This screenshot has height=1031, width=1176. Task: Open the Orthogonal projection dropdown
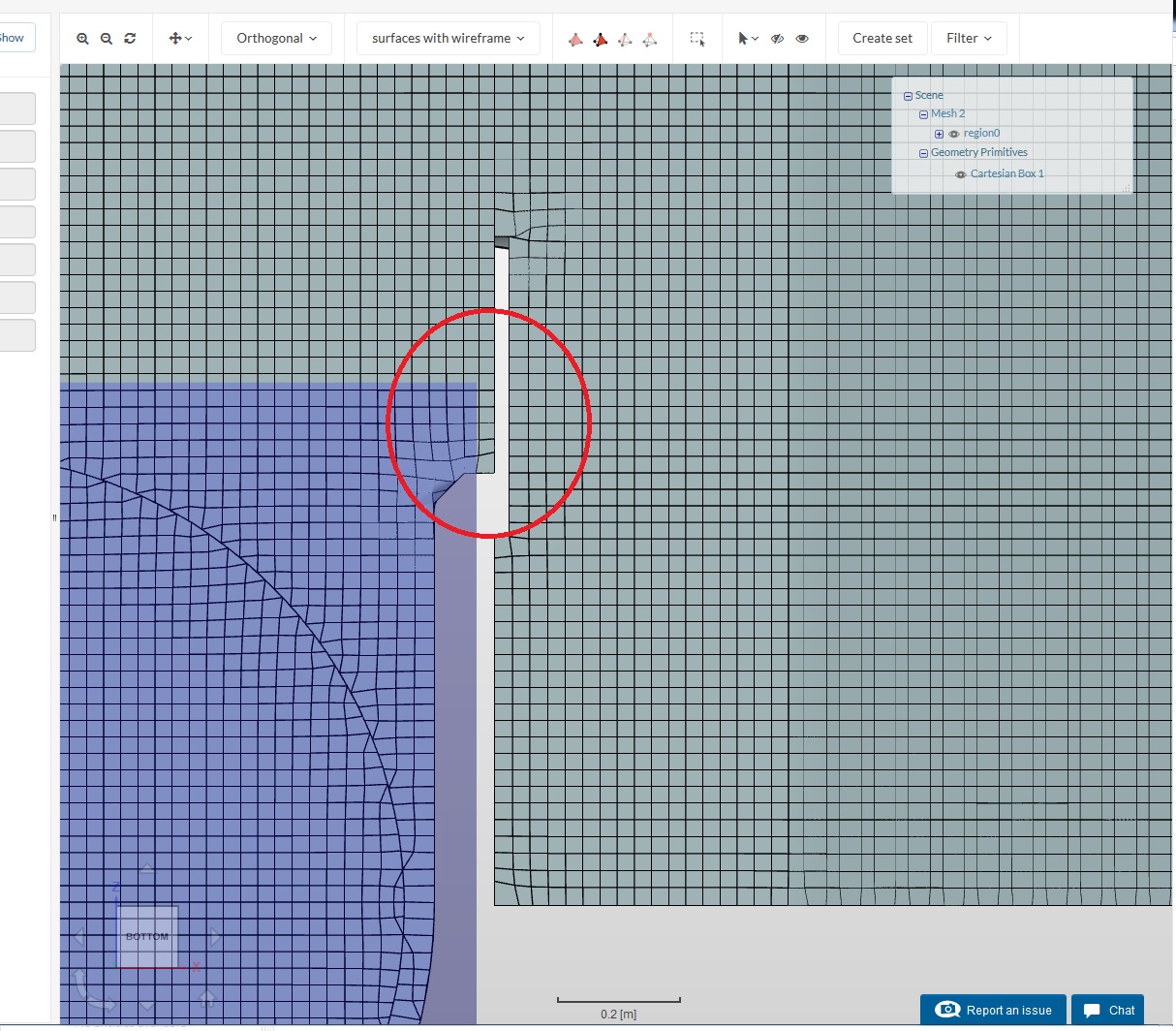pos(276,38)
